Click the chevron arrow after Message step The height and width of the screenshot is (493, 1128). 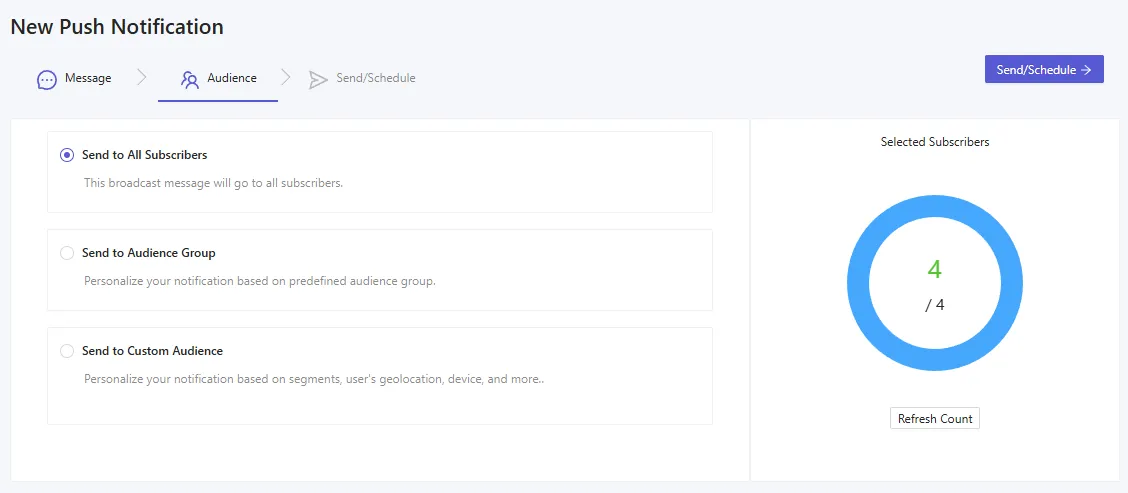(x=141, y=78)
